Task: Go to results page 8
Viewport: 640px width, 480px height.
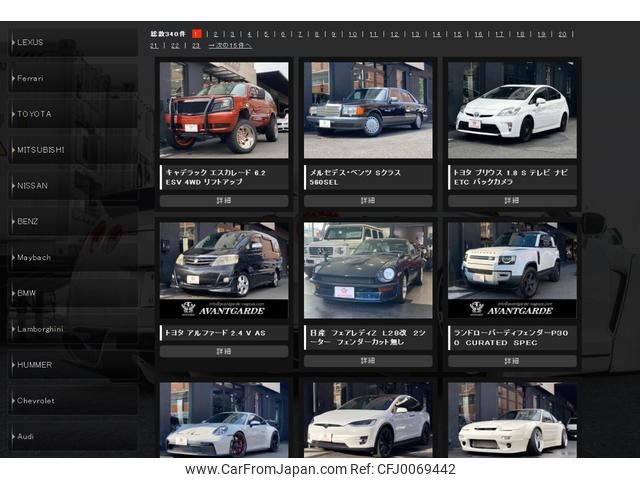Action: (x=317, y=34)
